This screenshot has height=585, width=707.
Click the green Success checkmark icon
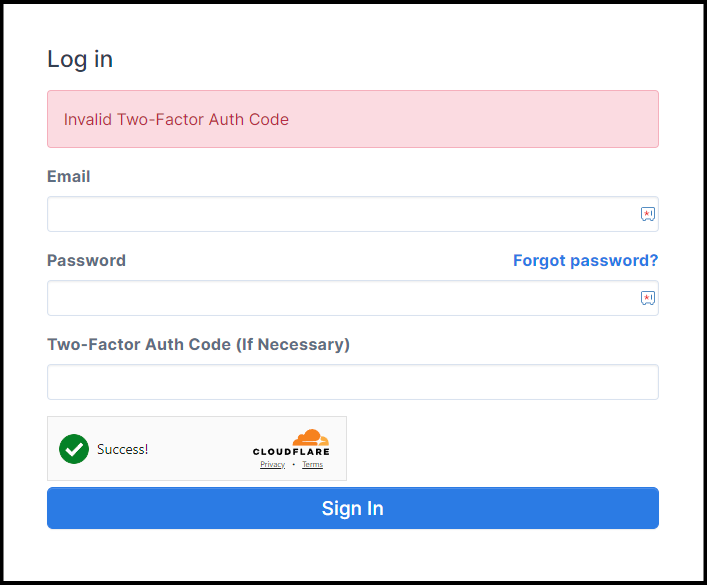click(x=74, y=449)
